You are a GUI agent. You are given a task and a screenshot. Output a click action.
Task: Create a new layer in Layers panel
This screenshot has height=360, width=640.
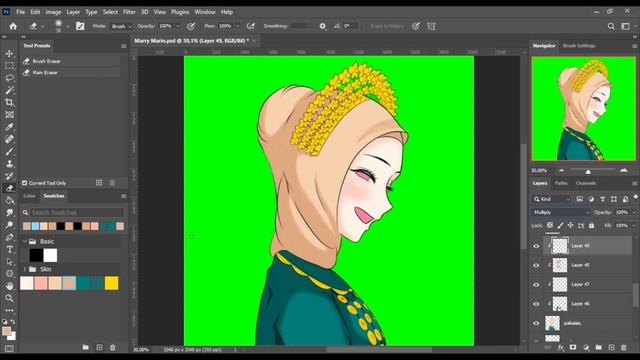(611, 347)
